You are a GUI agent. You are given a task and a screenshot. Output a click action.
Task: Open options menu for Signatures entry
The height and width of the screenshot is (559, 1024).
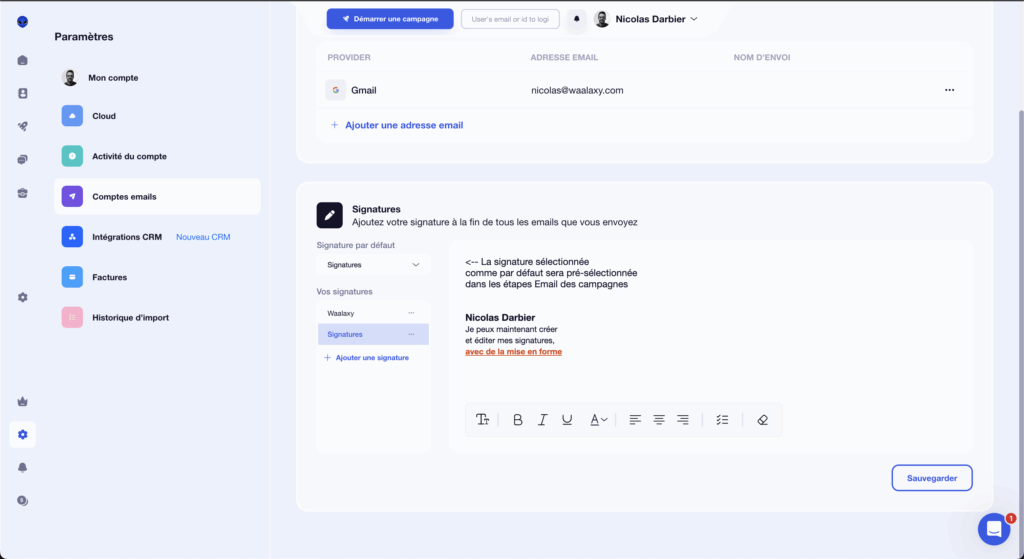coord(411,334)
